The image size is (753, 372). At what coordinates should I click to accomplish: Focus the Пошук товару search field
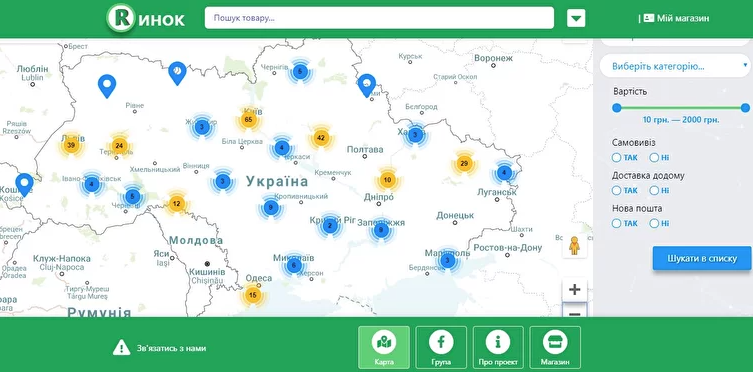click(379, 18)
